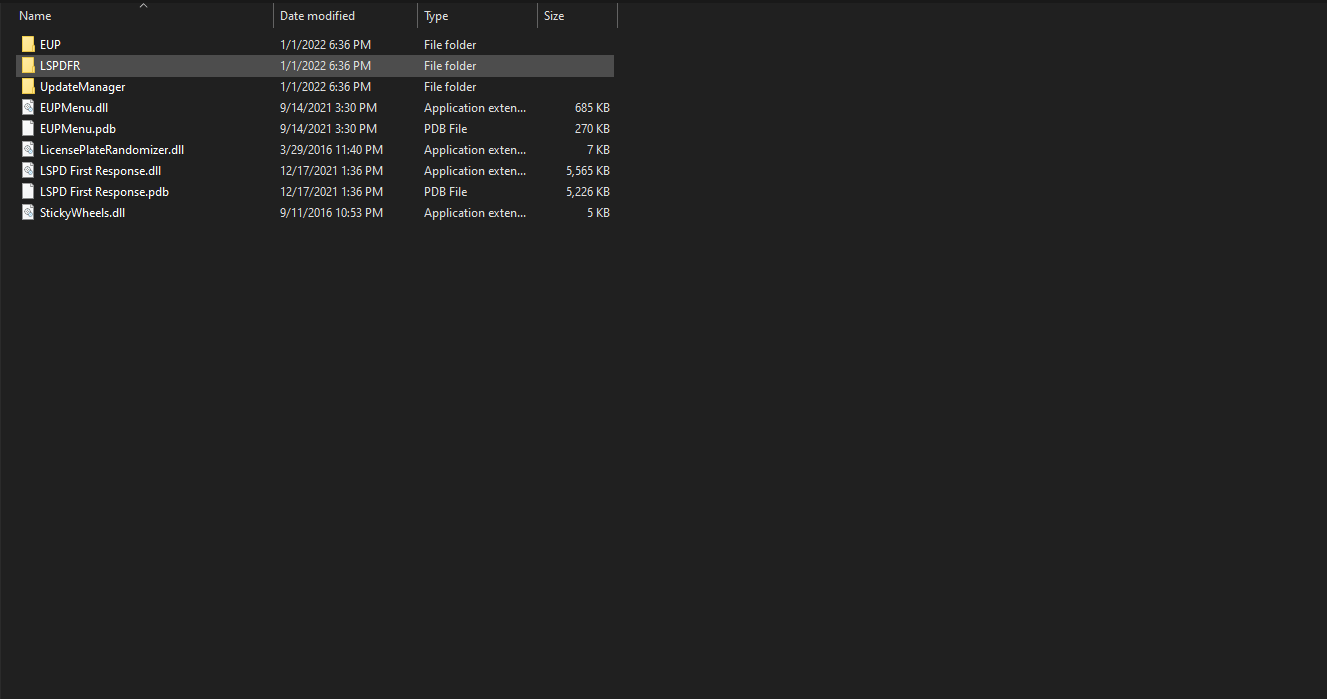Click the date modified of the EUP folder
The height and width of the screenshot is (699, 1327).
(325, 45)
